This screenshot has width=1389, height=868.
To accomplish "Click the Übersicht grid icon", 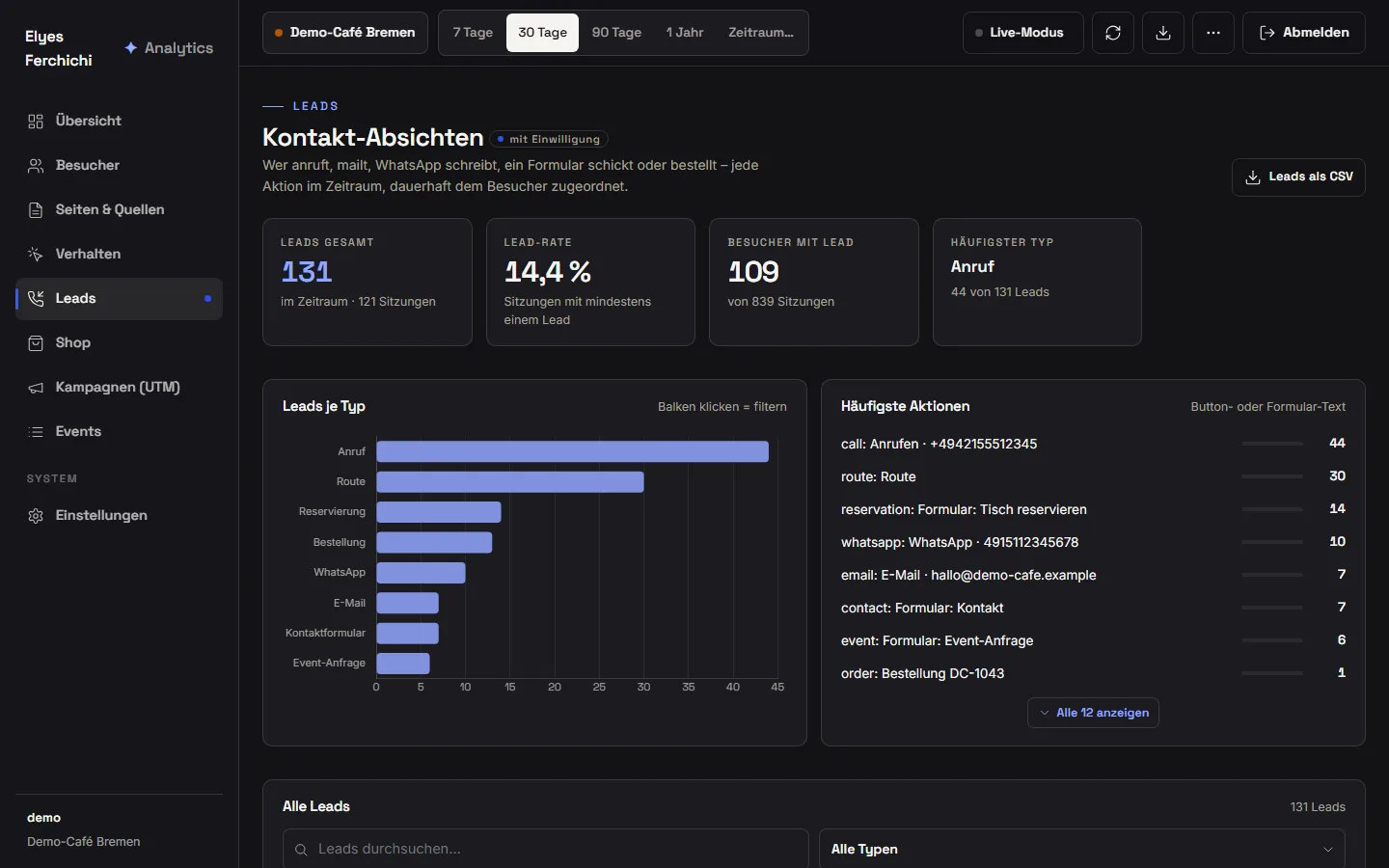I will click(36, 122).
